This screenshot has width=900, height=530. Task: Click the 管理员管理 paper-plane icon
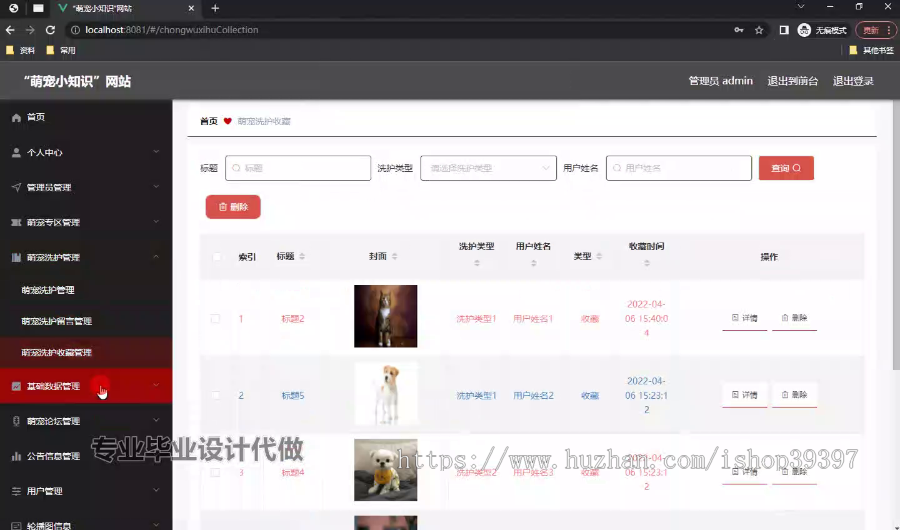point(16,187)
